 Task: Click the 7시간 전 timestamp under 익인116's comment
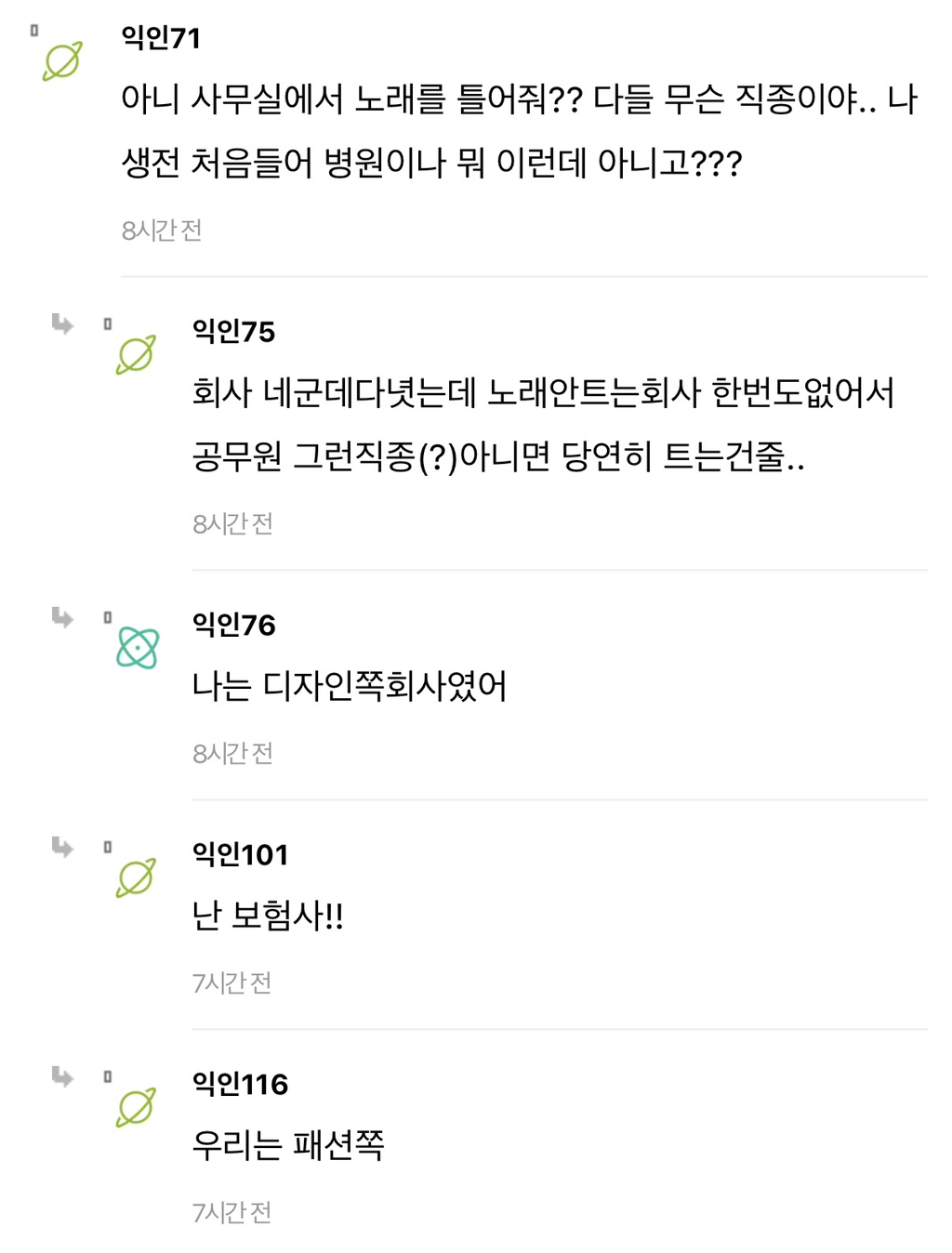point(232,1212)
